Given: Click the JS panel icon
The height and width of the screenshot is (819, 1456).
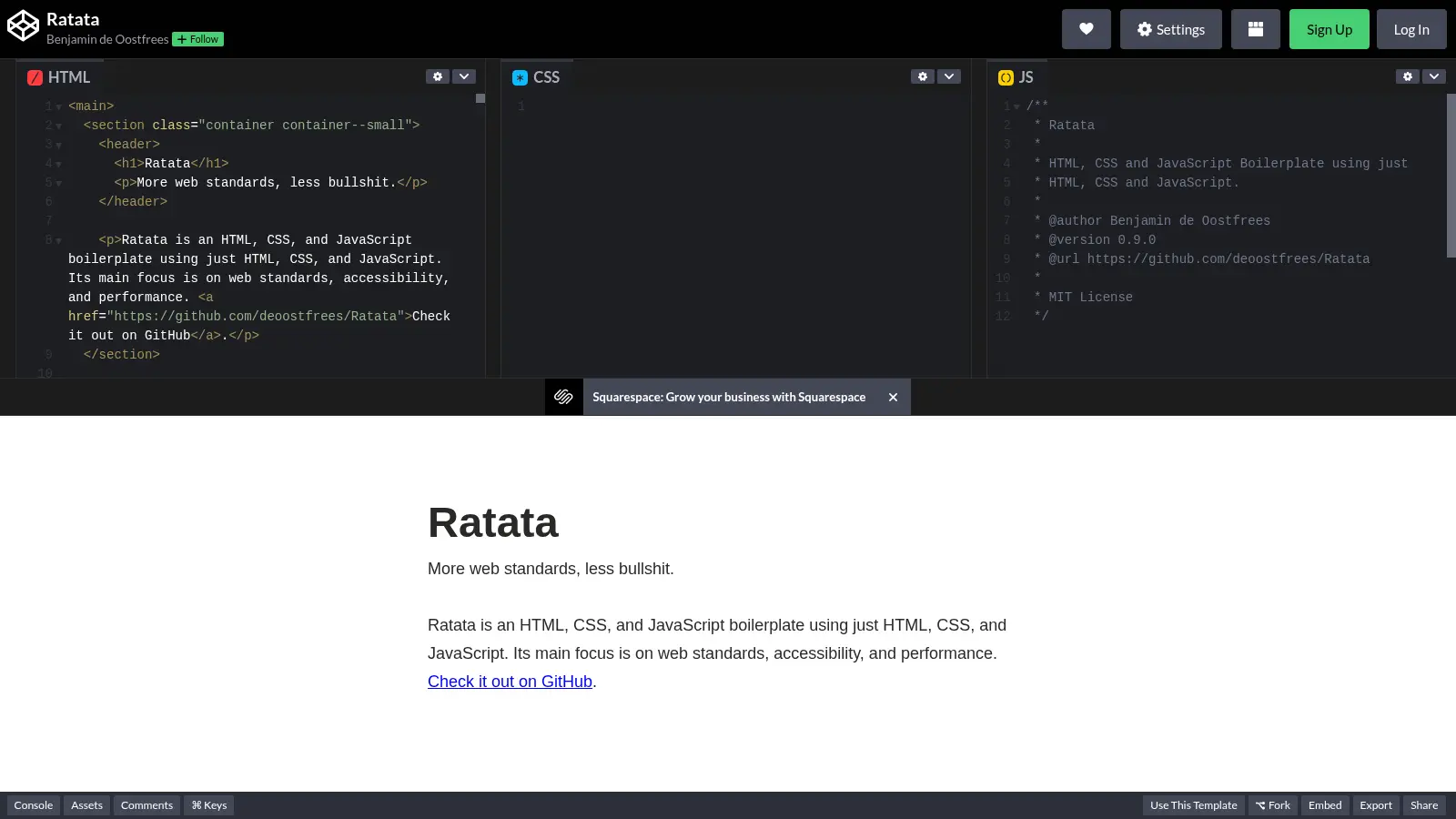Looking at the screenshot, I should coord(1006,77).
